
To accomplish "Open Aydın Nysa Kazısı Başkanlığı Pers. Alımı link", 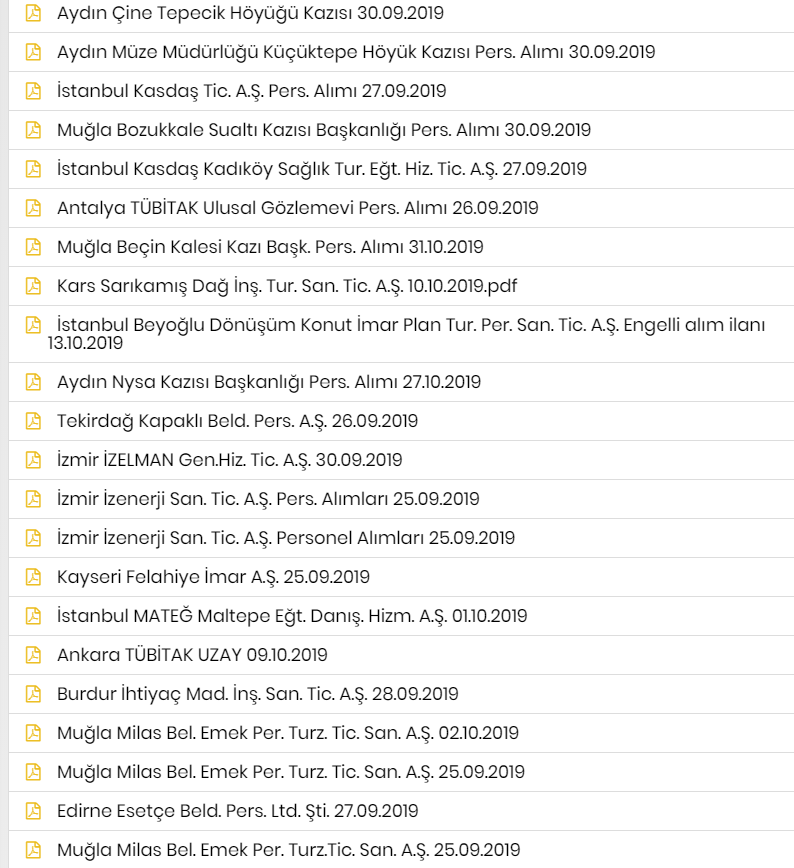I will [x=269, y=382].
